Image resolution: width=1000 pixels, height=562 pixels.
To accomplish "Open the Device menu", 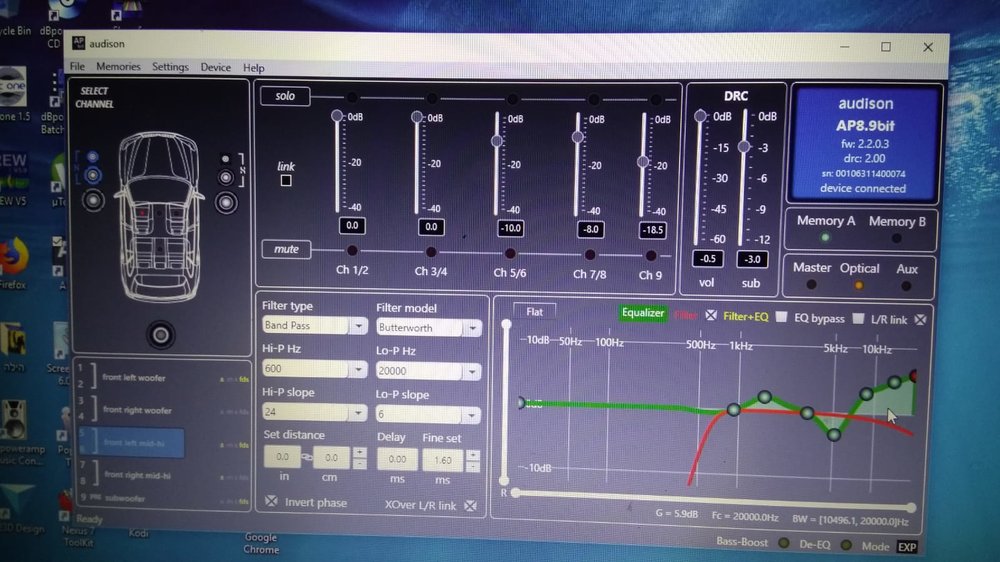I will (216, 68).
